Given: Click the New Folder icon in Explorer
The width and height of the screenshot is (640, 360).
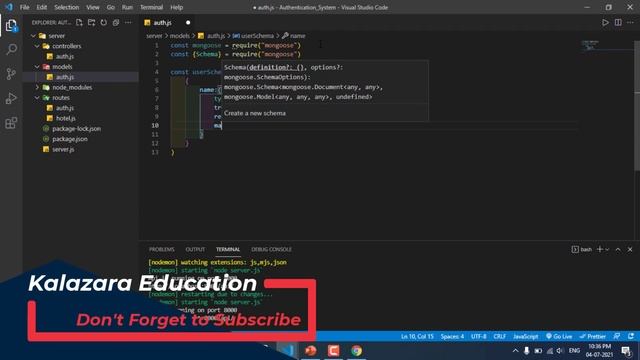Looking at the screenshot, I should pyautogui.click(x=91, y=22).
